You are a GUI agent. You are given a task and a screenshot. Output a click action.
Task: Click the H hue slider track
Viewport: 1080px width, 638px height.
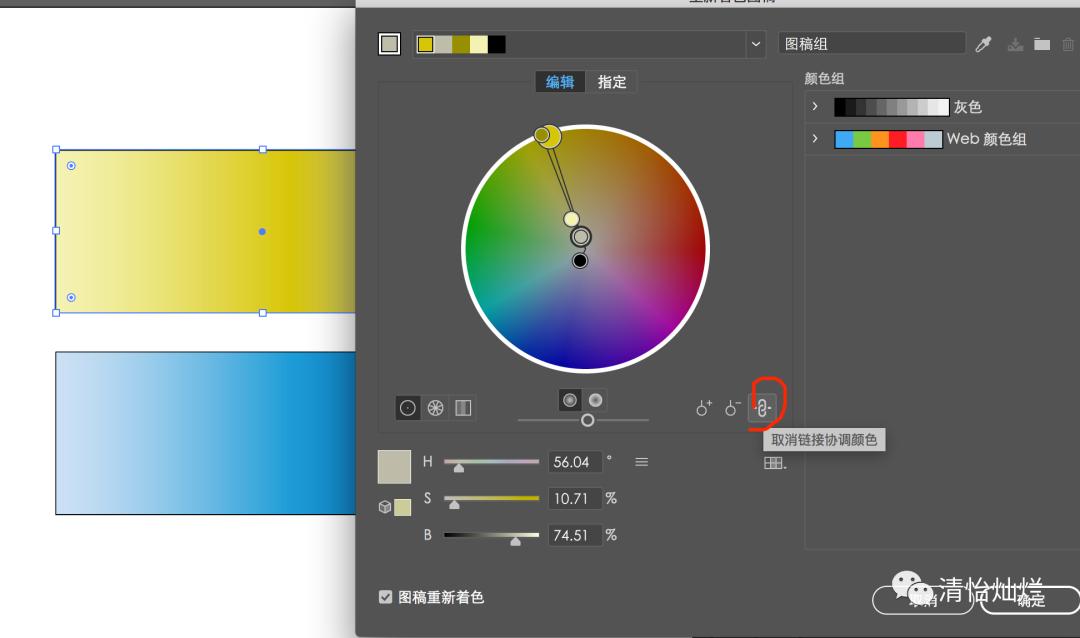(x=491, y=462)
